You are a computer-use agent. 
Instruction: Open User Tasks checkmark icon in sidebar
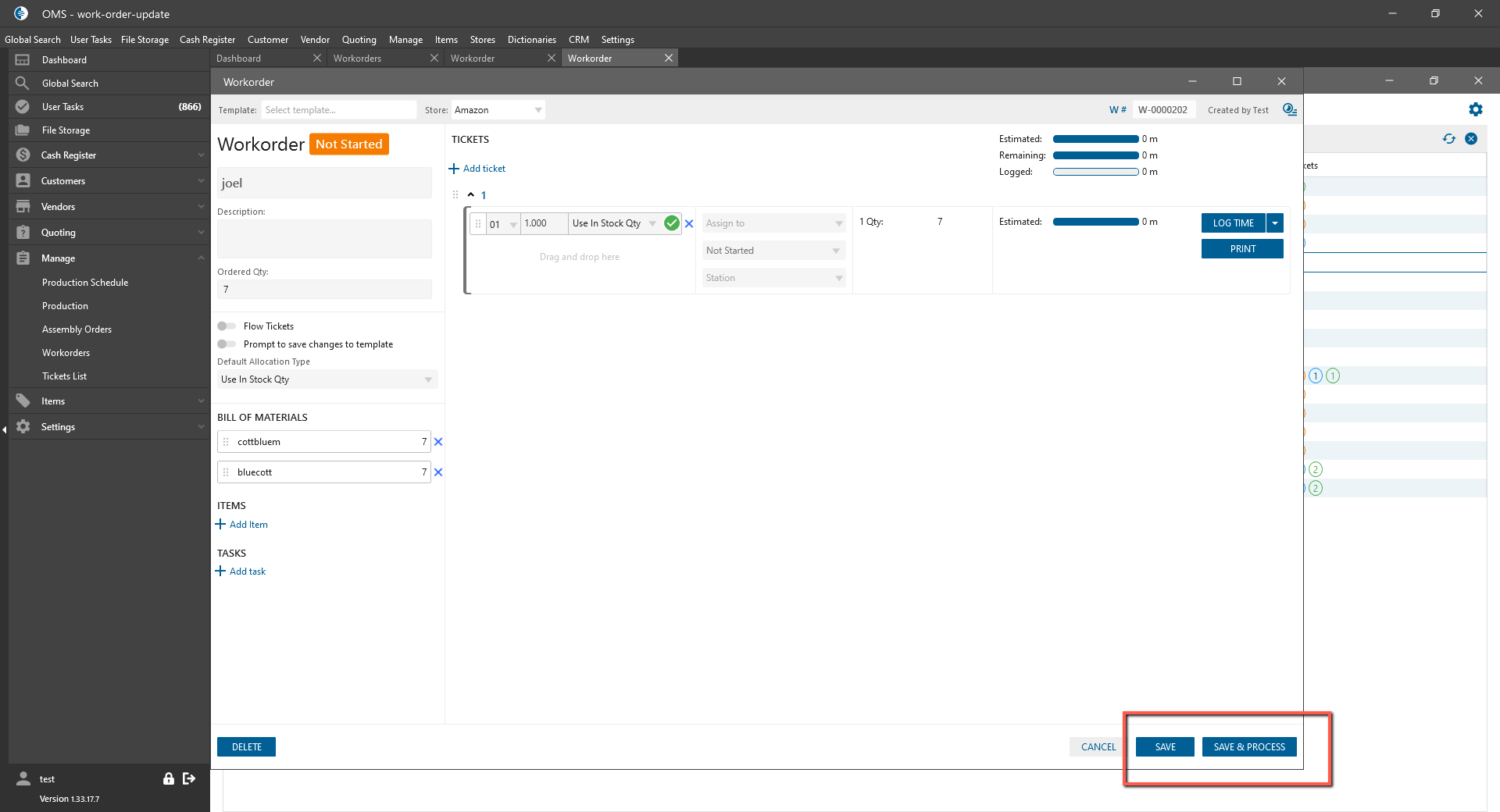(x=23, y=107)
